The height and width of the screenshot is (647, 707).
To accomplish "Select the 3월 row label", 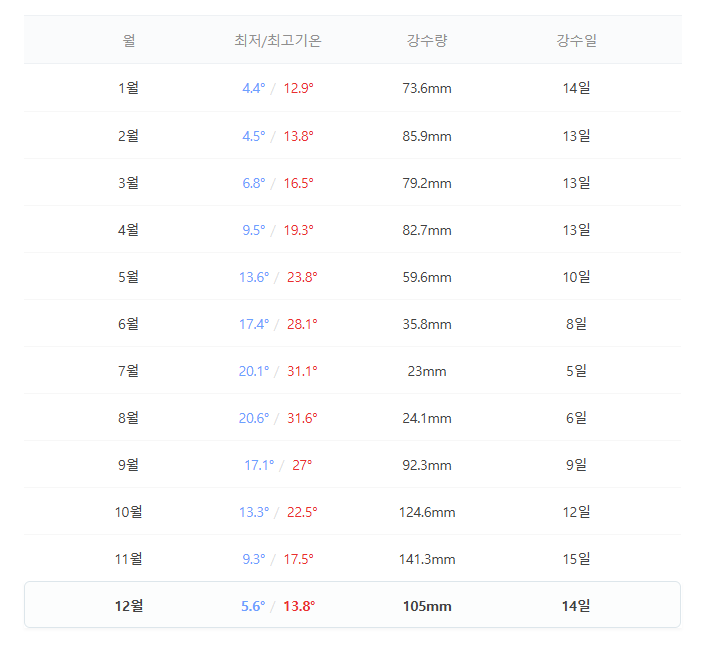I will (x=129, y=183).
